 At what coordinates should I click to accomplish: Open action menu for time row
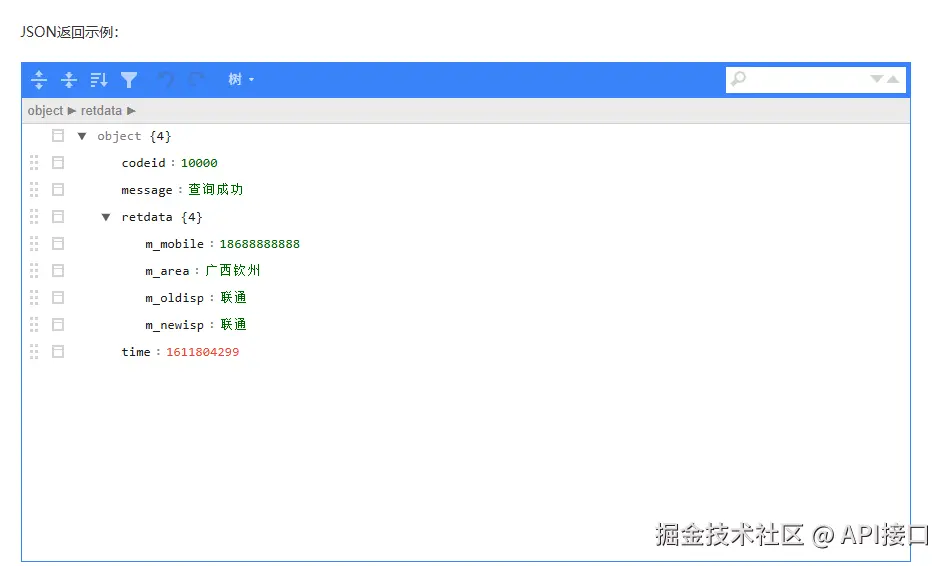58,351
